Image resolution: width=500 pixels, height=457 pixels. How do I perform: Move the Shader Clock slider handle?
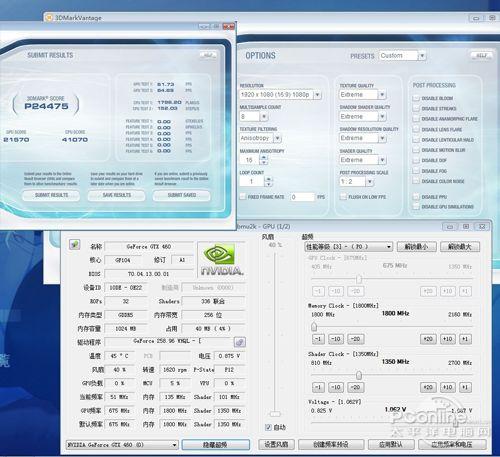pyautogui.click(x=359, y=375)
